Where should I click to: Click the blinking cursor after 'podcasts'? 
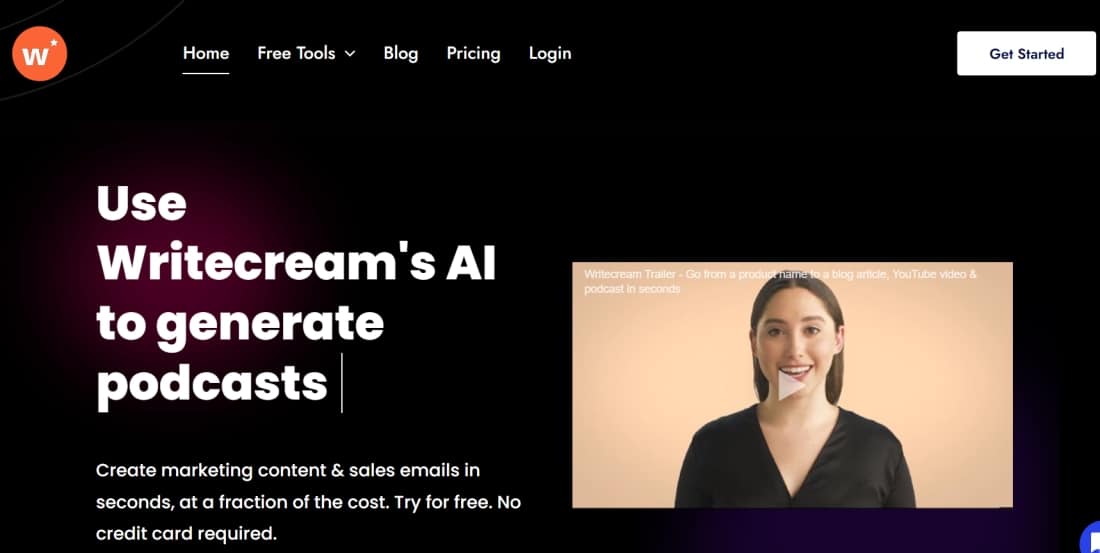342,382
